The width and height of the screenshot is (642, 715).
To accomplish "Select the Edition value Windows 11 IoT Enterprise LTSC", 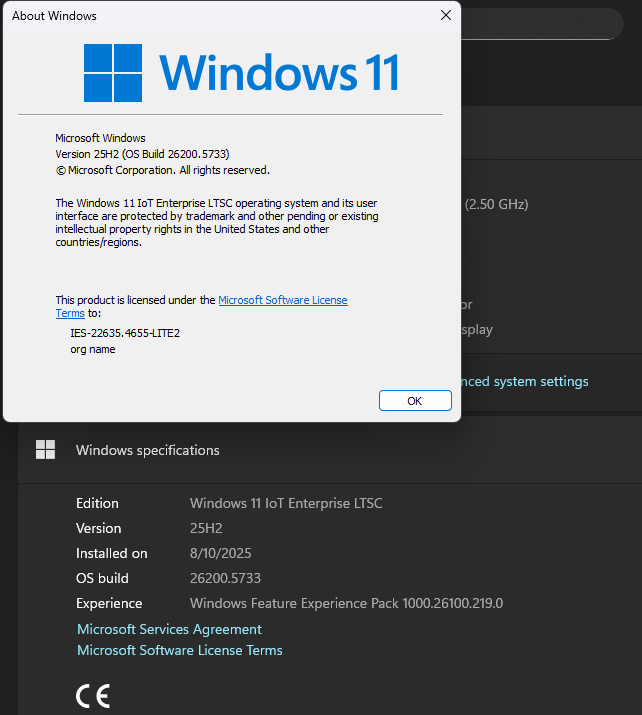I will pyautogui.click(x=286, y=503).
